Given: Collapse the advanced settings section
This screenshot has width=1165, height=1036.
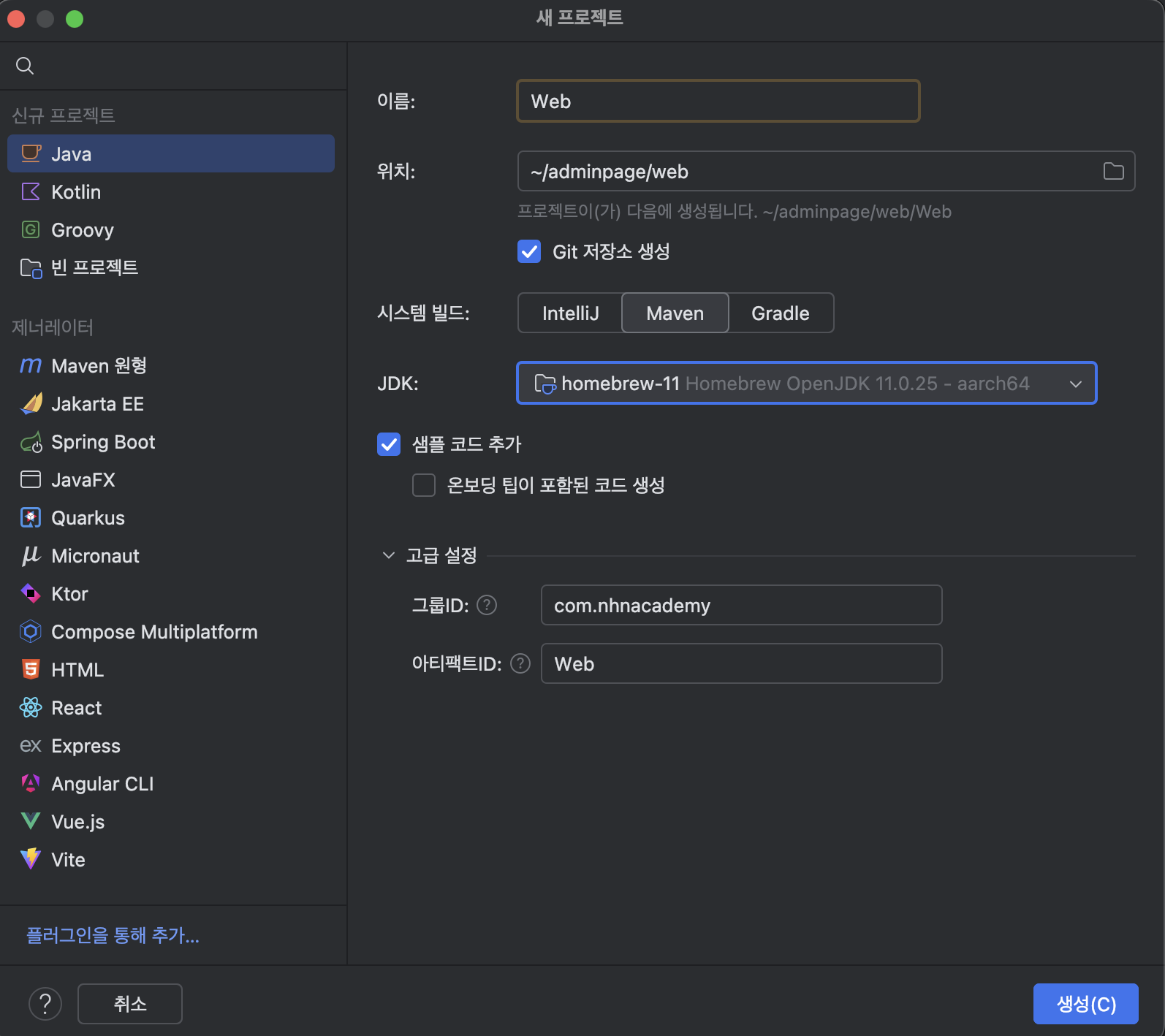Looking at the screenshot, I should (x=389, y=555).
